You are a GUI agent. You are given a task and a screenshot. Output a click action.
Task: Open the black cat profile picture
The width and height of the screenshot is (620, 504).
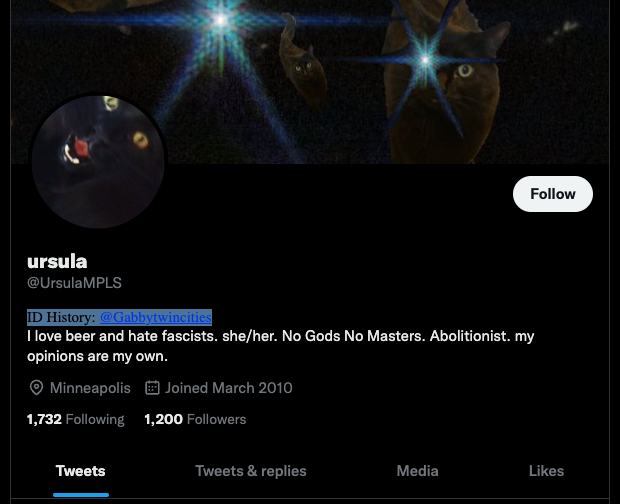pos(98,162)
